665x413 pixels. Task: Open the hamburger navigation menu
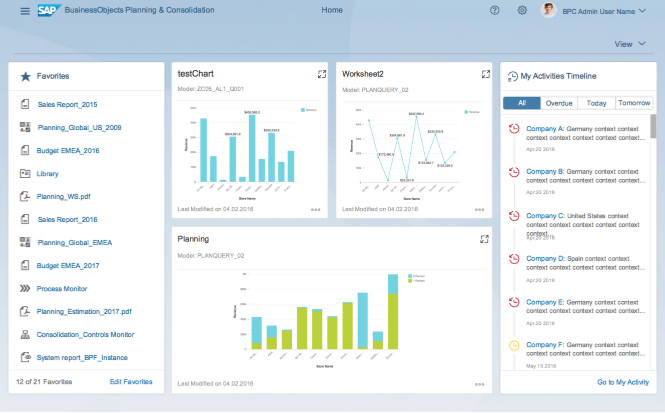[x=25, y=11]
